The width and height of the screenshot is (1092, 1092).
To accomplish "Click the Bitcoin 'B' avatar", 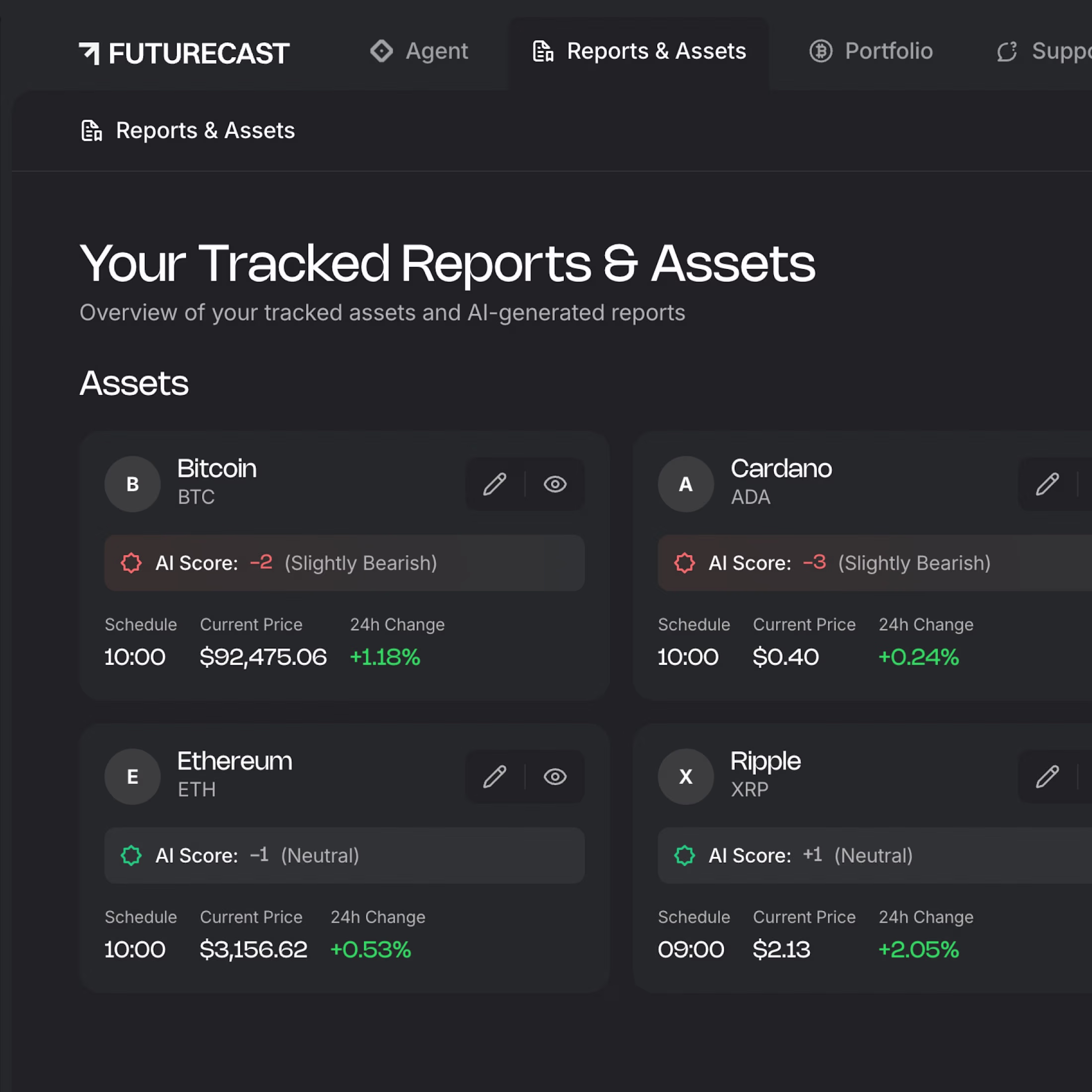I will pyautogui.click(x=133, y=484).
